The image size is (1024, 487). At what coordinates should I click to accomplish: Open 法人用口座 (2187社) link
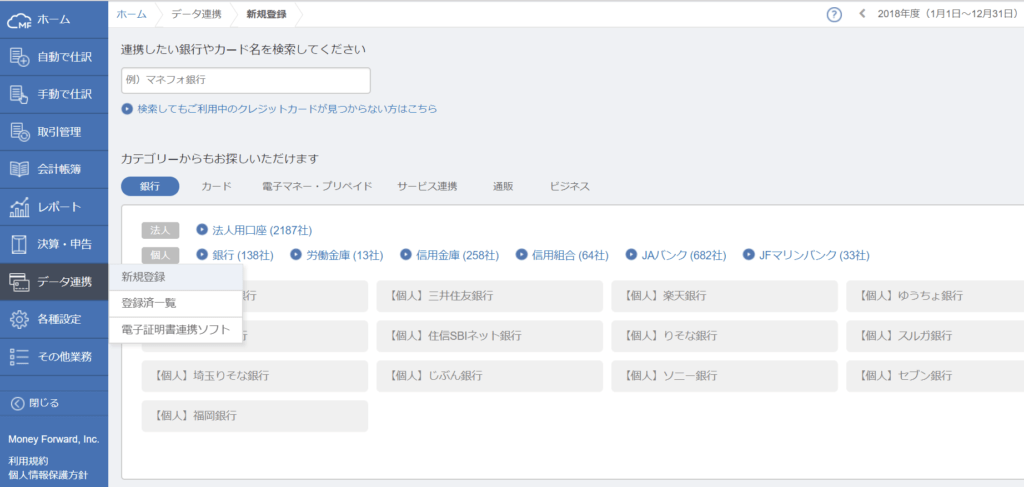coord(263,230)
